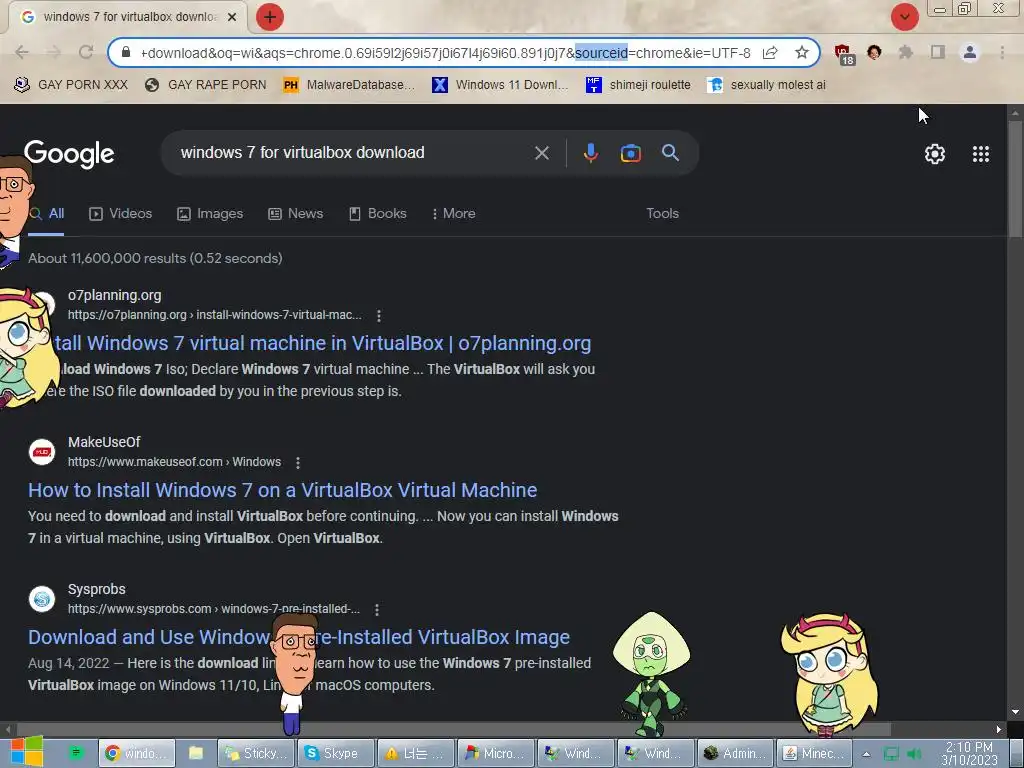This screenshot has height=768, width=1024.
Task: Open options for o7planning result
Action: click(x=379, y=315)
